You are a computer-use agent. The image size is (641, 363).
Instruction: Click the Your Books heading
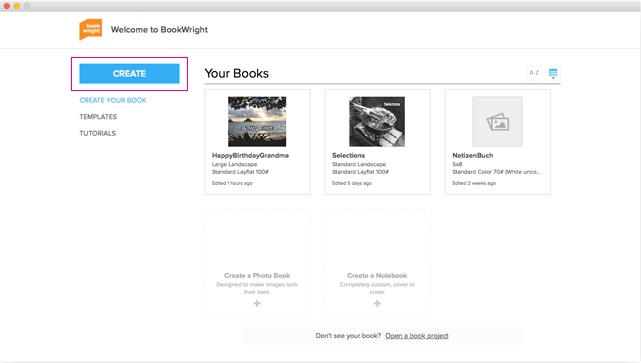[x=237, y=73]
